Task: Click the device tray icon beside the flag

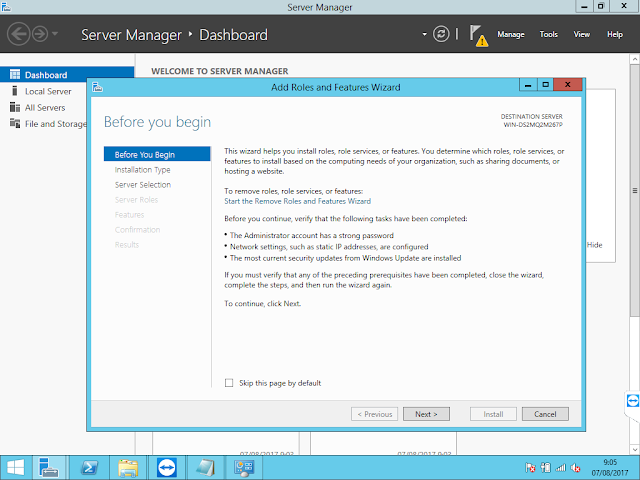Action: click(546, 468)
